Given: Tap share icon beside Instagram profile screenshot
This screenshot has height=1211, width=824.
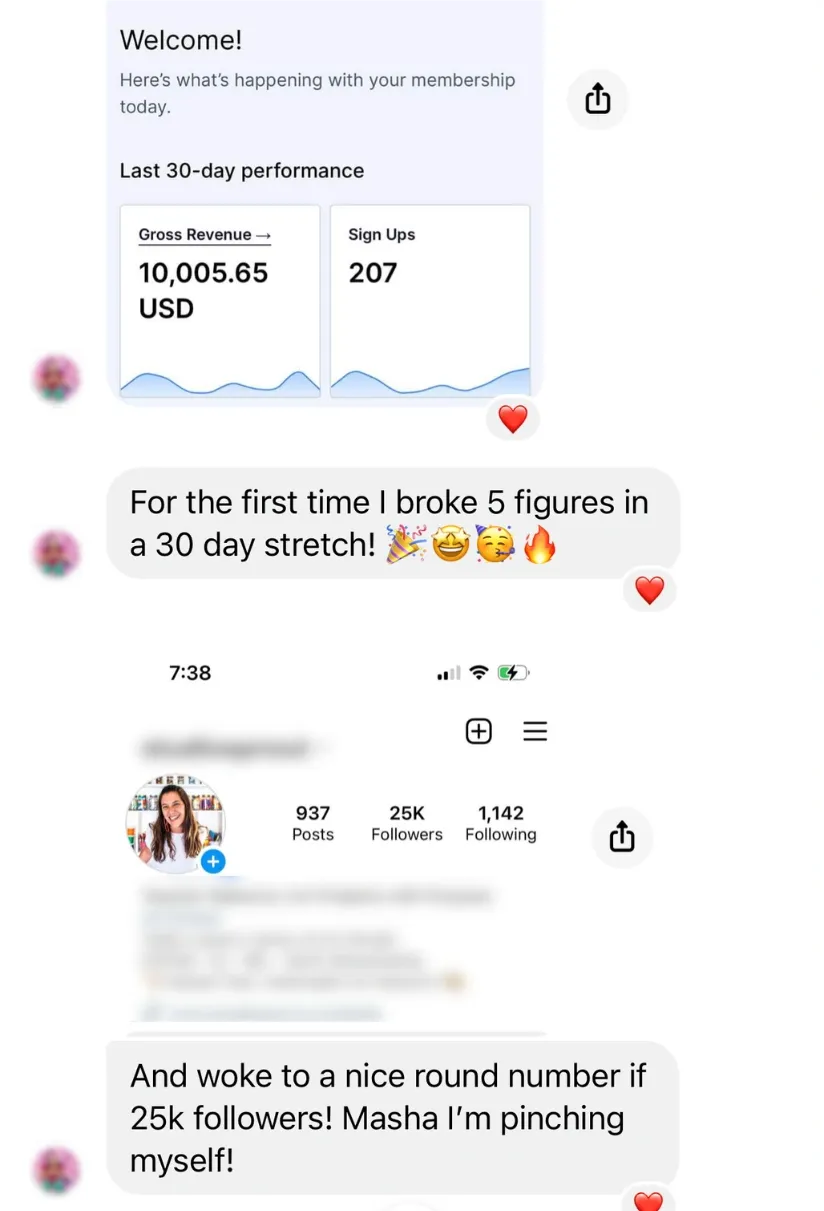Looking at the screenshot, I should coord(622,836).
